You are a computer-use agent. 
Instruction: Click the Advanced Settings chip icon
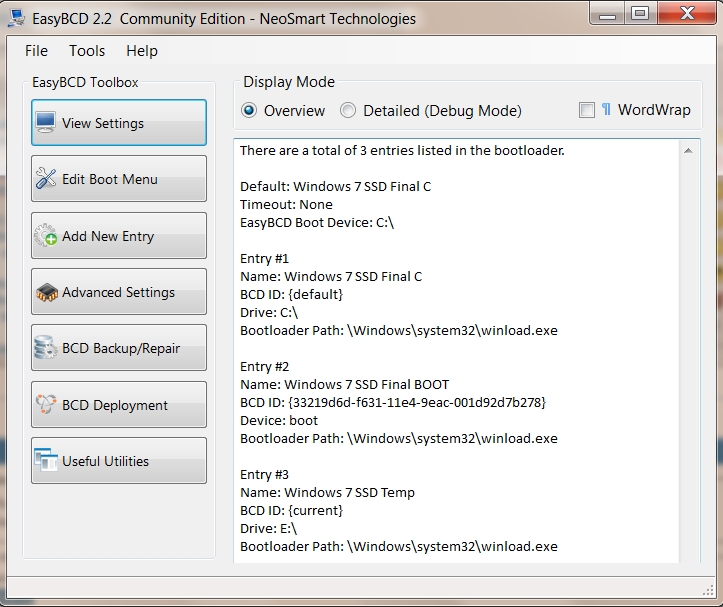click(47, 292)
